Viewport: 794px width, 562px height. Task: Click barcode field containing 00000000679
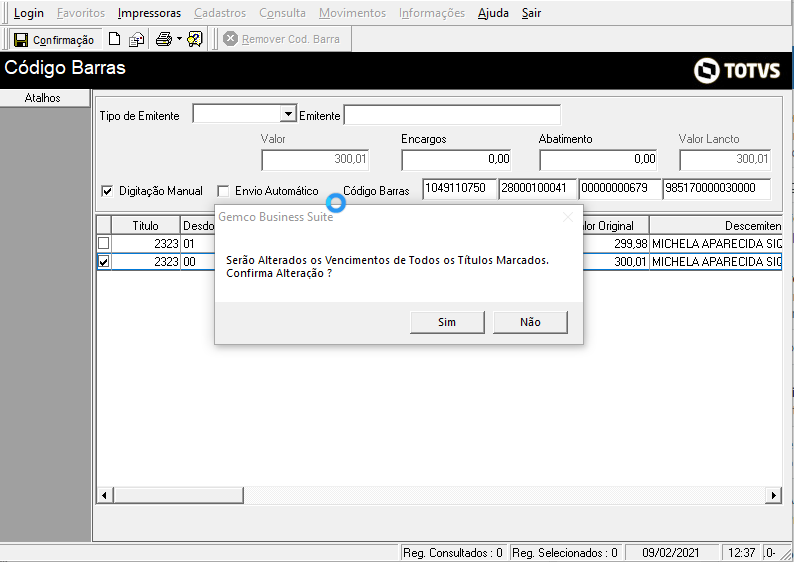point(620,188)
